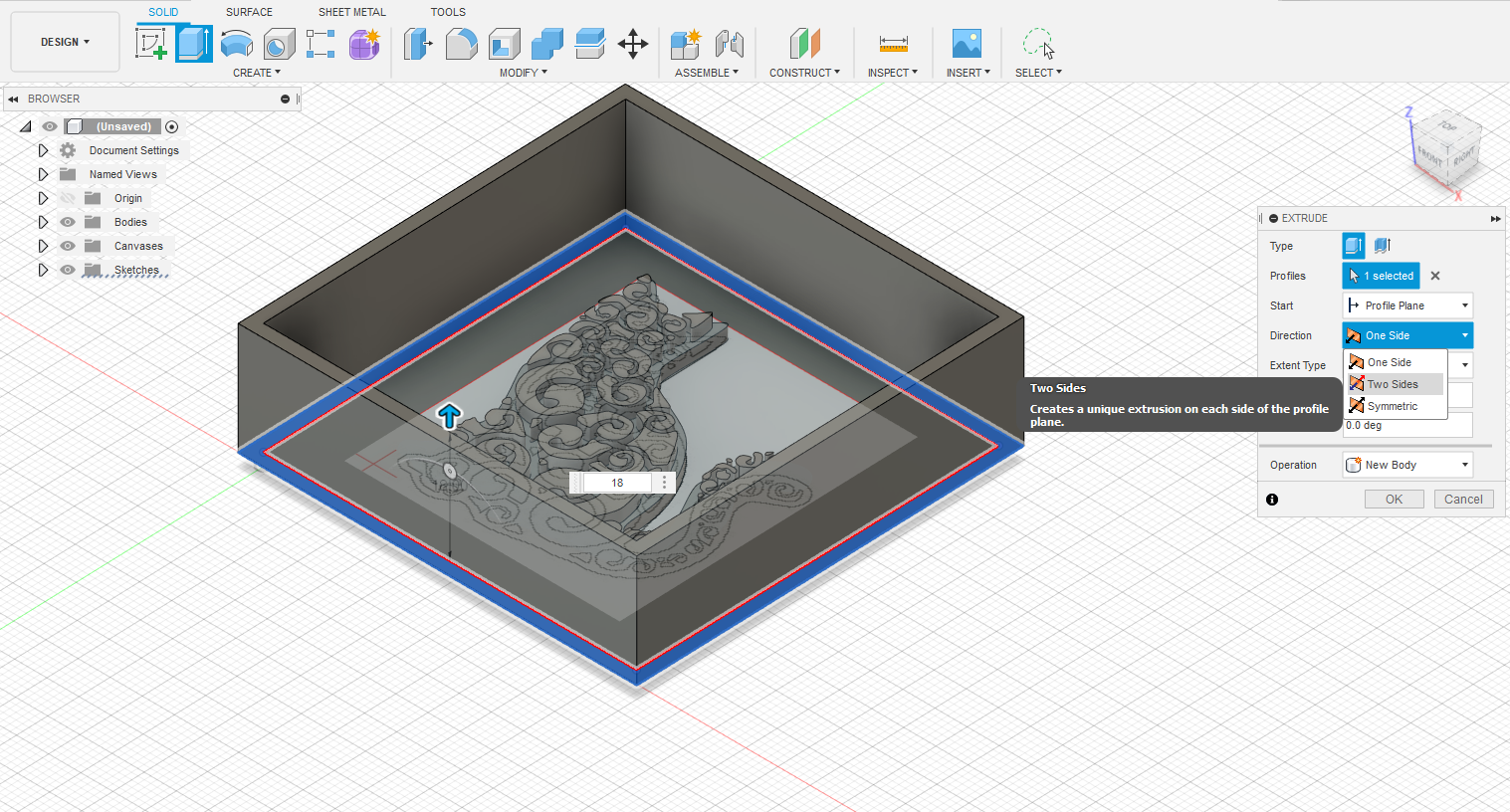1510x812 pixels.
Task: Click the blue extrude arrow manipulator
Action: [x=450, y=416]
